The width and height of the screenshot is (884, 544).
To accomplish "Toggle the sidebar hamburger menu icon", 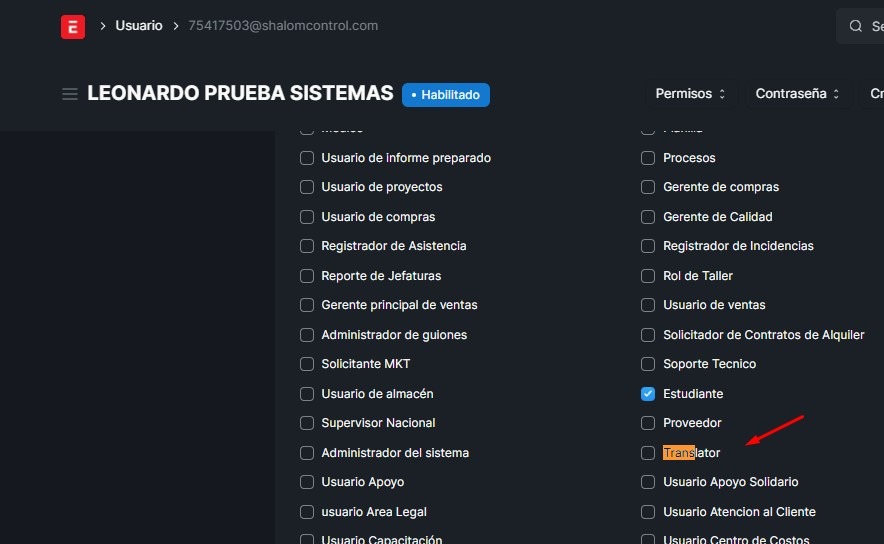I will tap(70, 94).
